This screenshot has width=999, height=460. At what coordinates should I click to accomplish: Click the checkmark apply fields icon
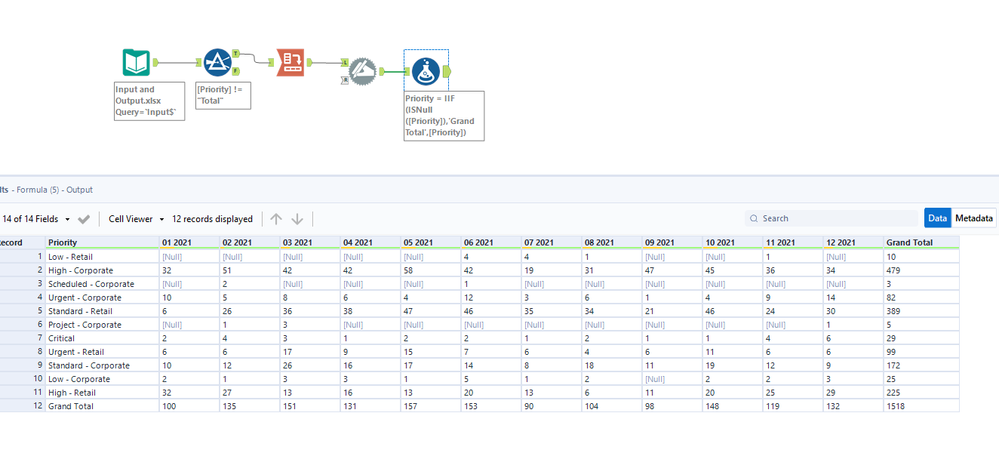point(83,219)
